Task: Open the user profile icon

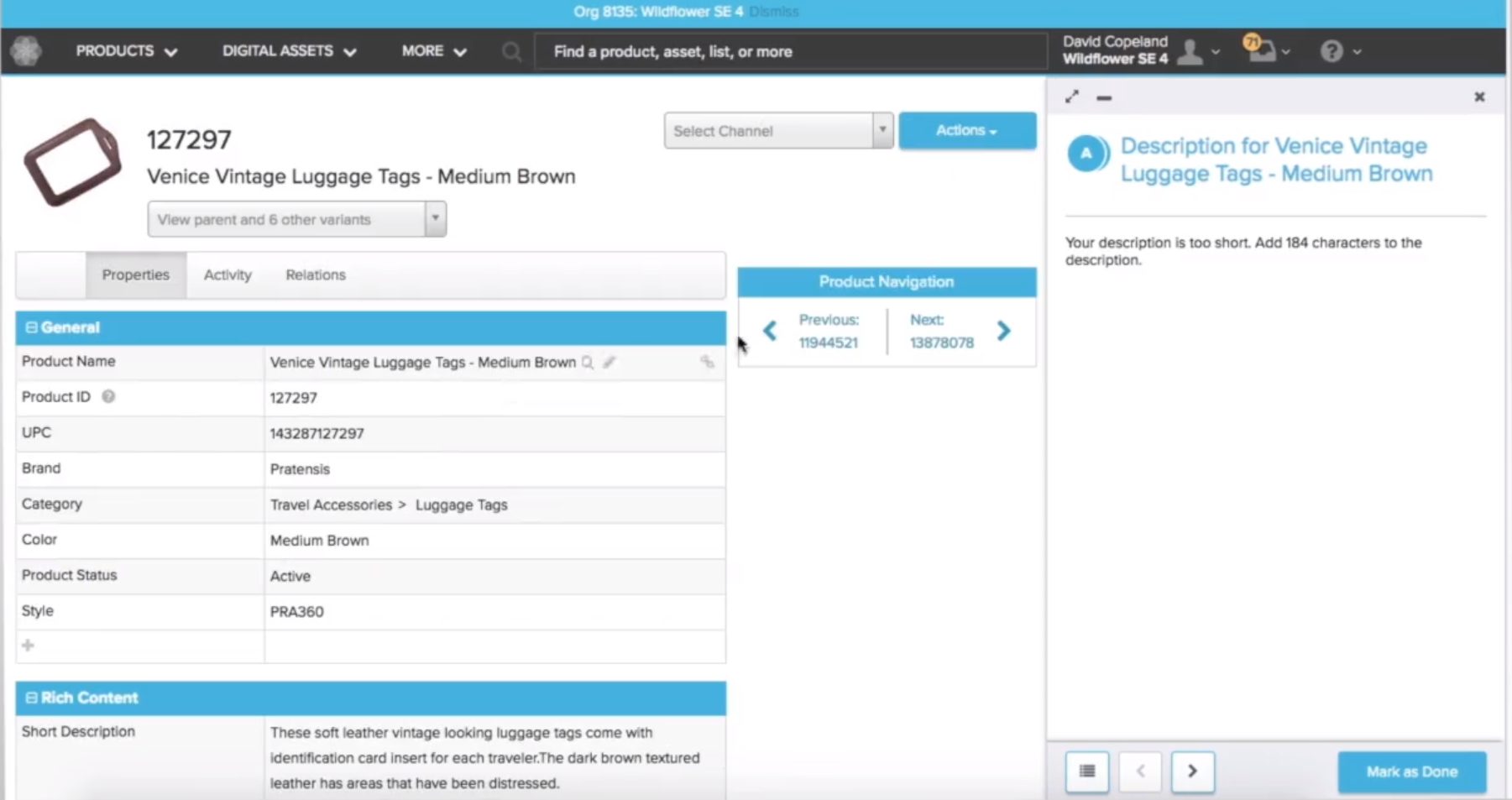Action: (1191, 51)
